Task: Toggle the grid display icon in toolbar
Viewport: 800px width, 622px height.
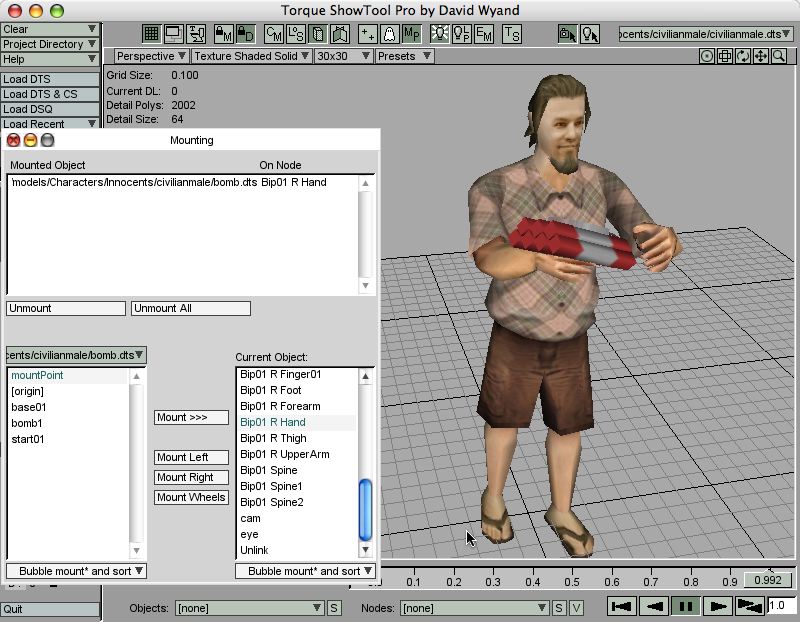Action: tap(151, 33)
